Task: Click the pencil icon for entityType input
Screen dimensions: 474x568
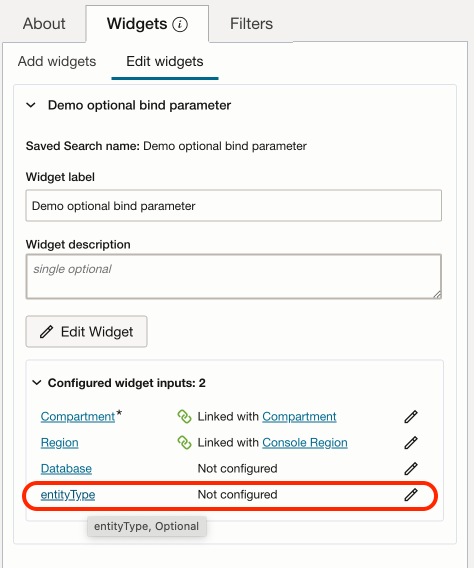Action: (411, 495)
